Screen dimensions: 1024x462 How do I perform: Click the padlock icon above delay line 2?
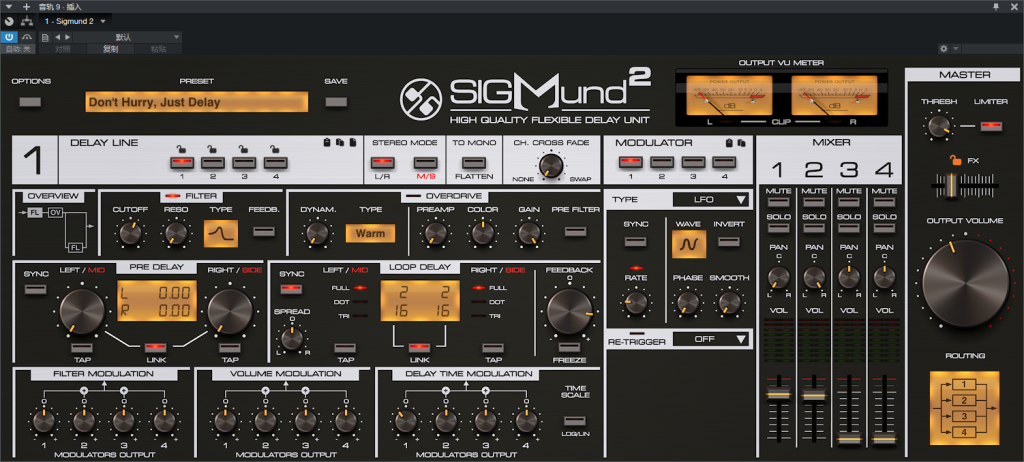click(211, 150)
